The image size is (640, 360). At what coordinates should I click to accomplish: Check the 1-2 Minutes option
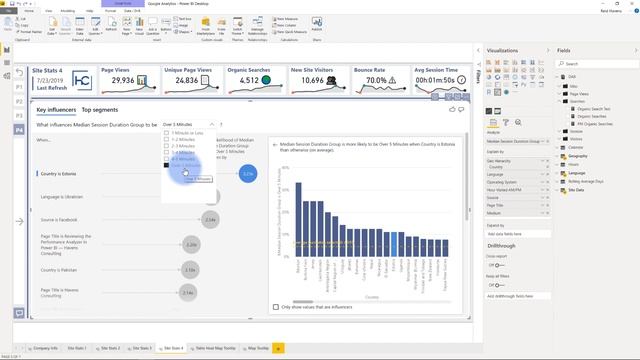(x=166, y=139)
